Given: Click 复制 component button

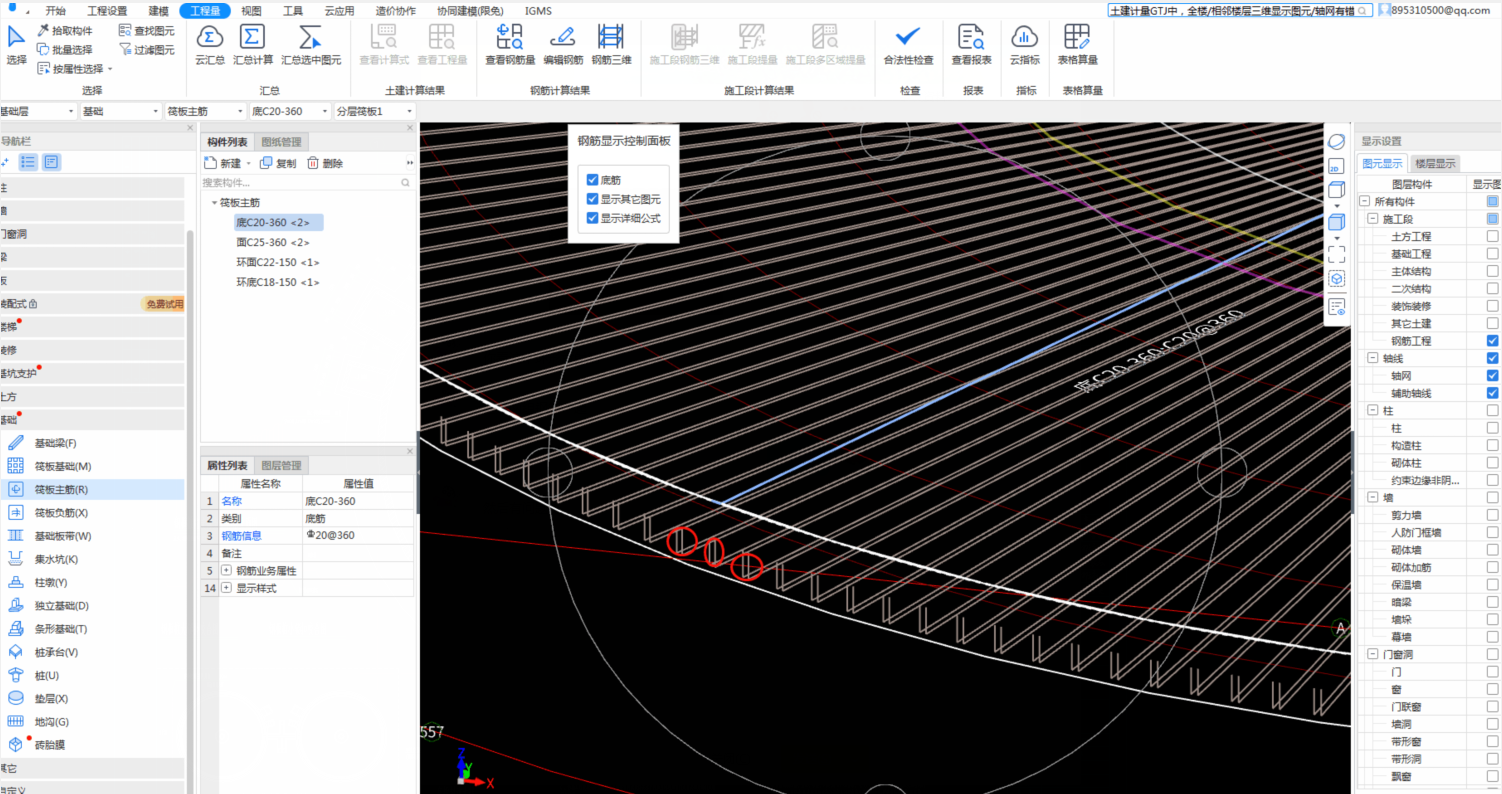Looking at the screenshot, I should tap(278, 163).
